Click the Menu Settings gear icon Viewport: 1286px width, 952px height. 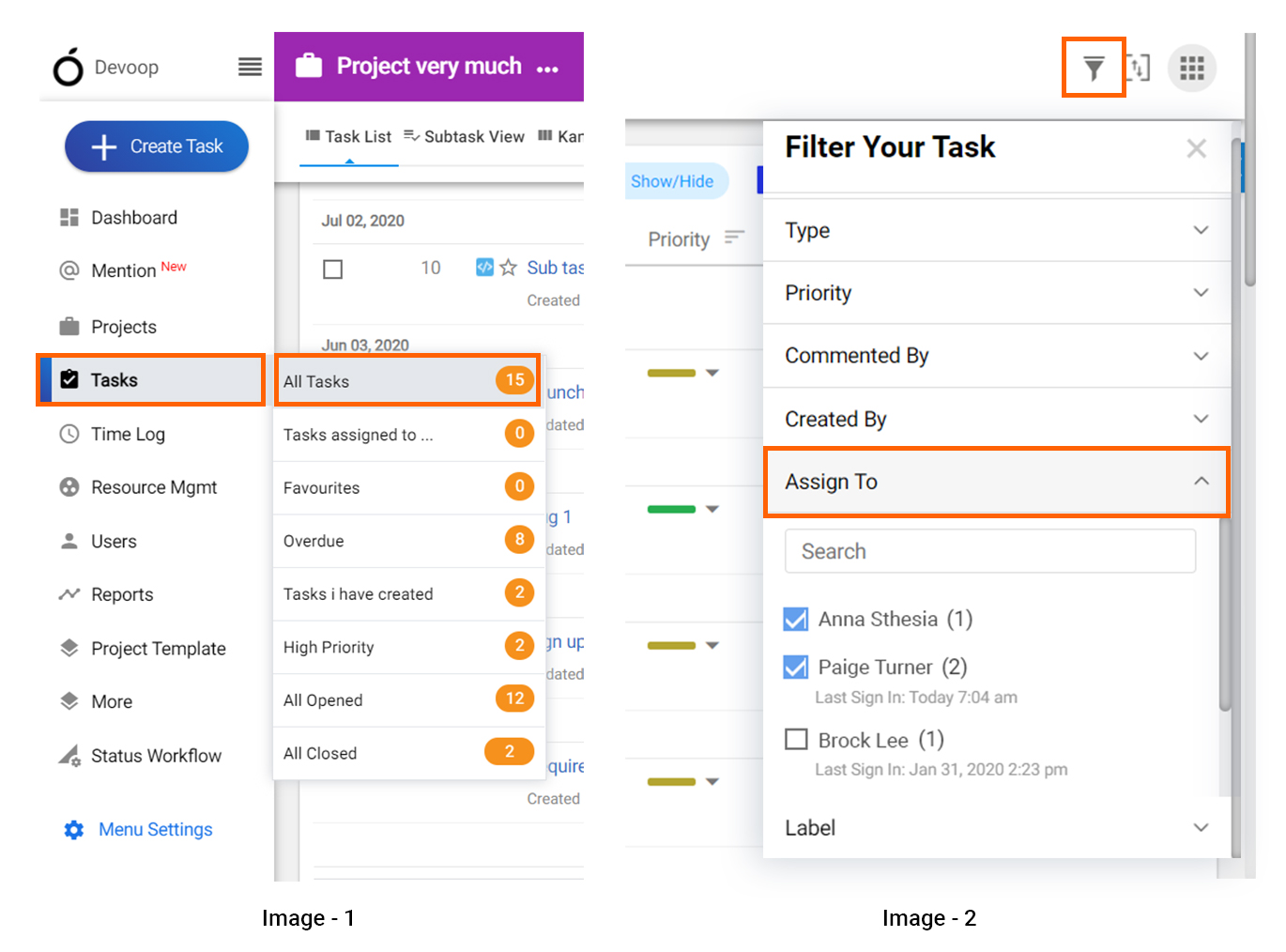tap(74, 830)
